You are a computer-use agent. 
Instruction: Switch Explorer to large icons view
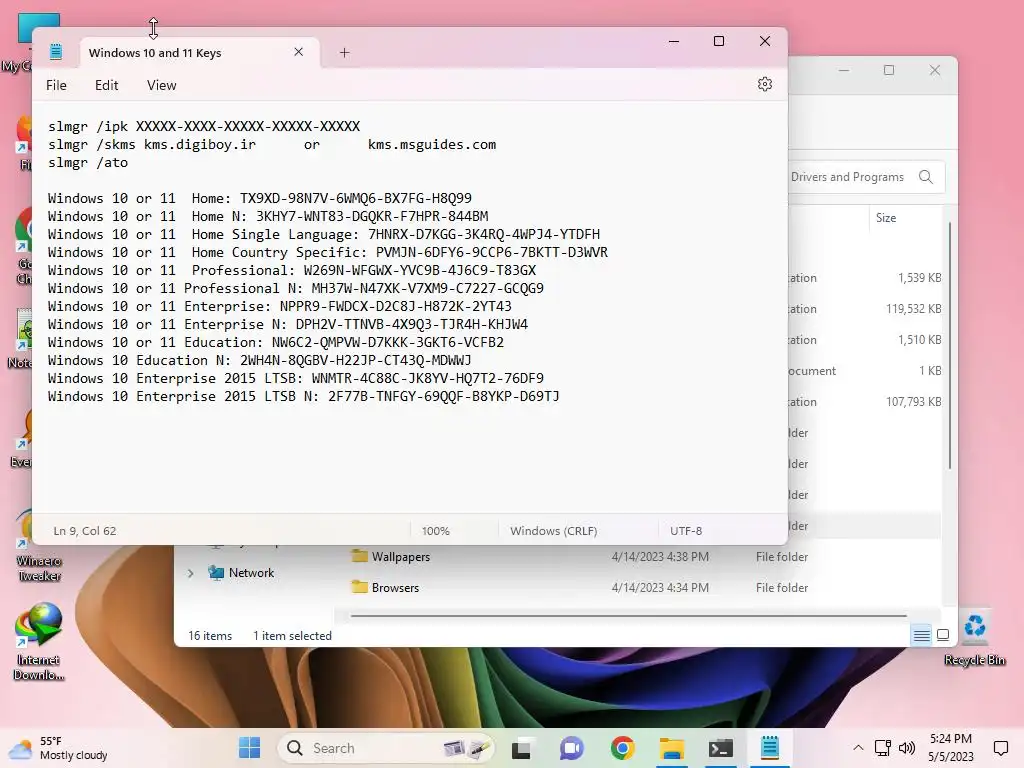(943, 635)
